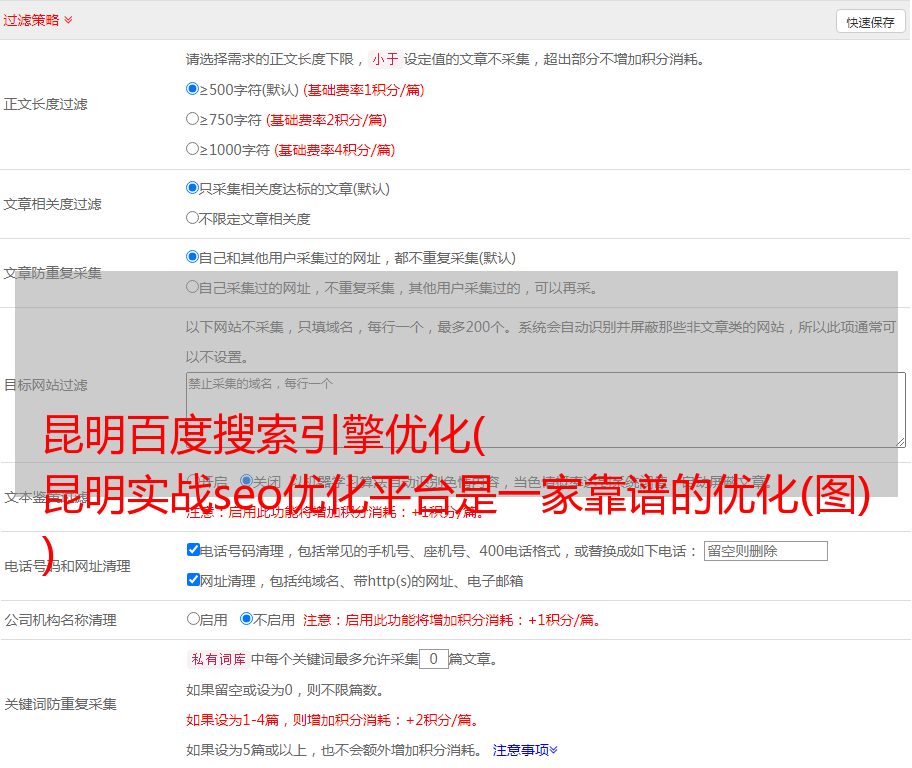Click the 快速保存 button
Image resolution: width=912 pixels, height=768 pixels.
point(870,22)
